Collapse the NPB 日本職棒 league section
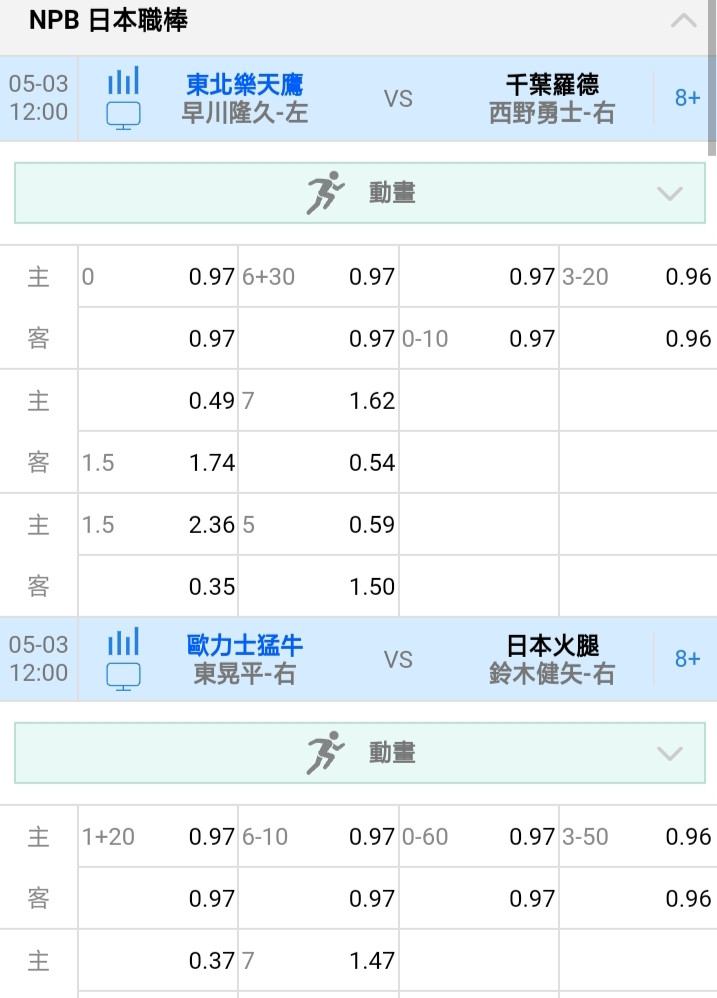 (x=683, y=21)
